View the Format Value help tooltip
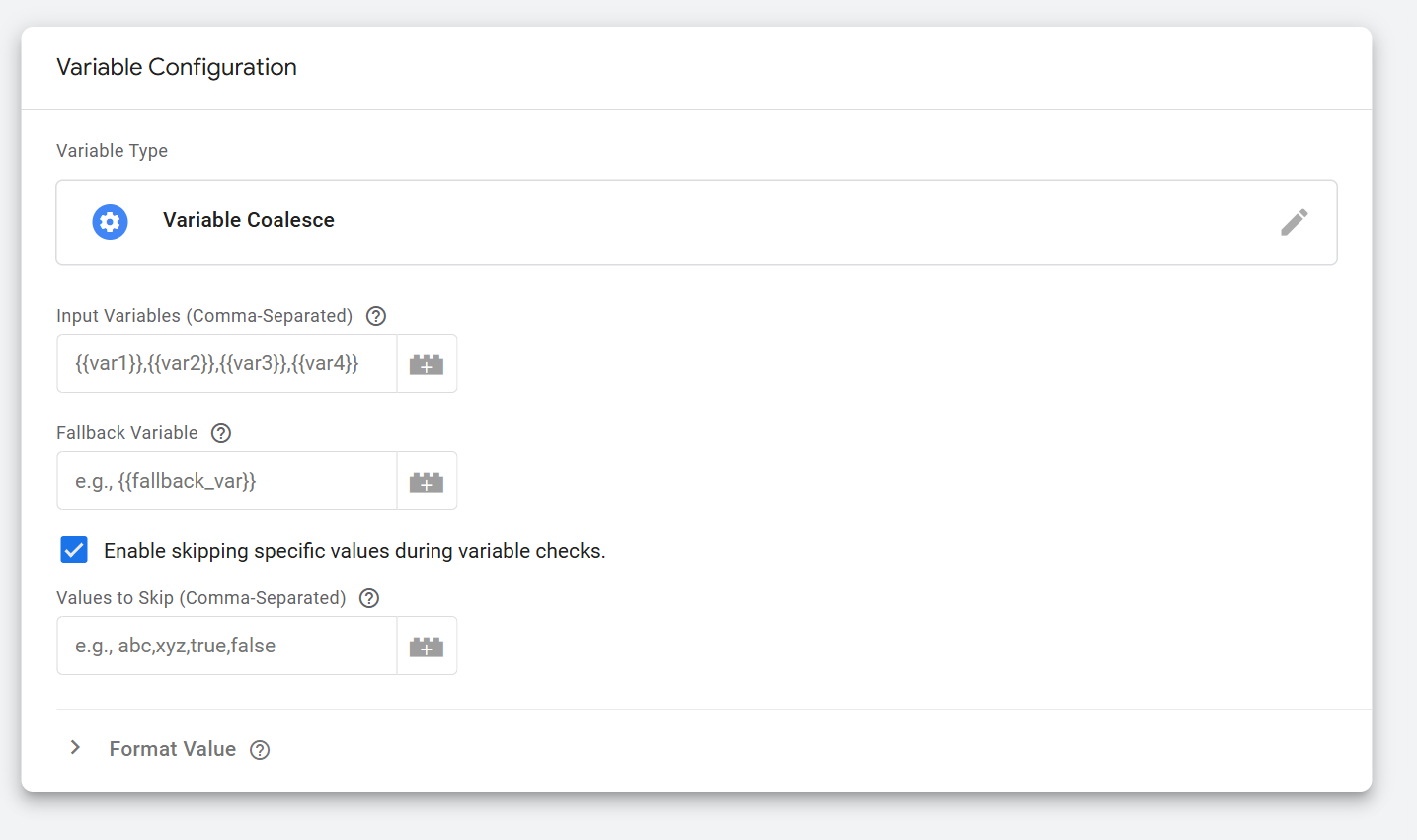The width and height of the screenshot is (1417, 840). [259, 749]
